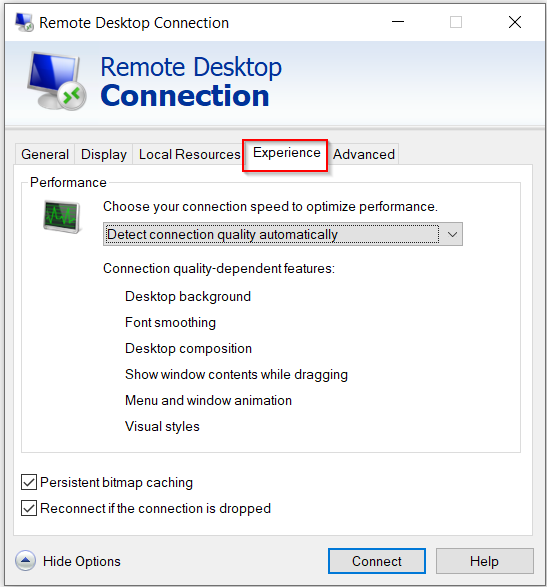Switch to the Display tab
Image resolution: width=547 pixels, height=587 pixels.
click(x=104, y=154)
